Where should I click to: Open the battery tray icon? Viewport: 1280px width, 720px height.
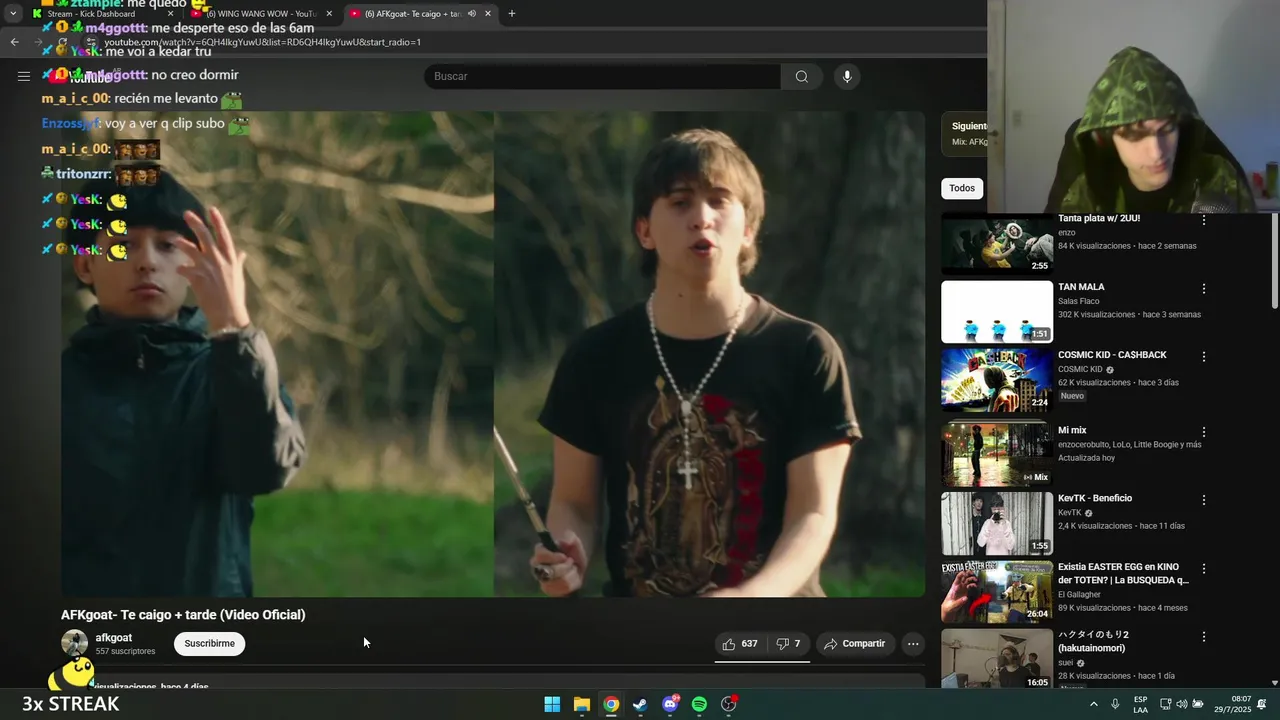(1198, 704)
